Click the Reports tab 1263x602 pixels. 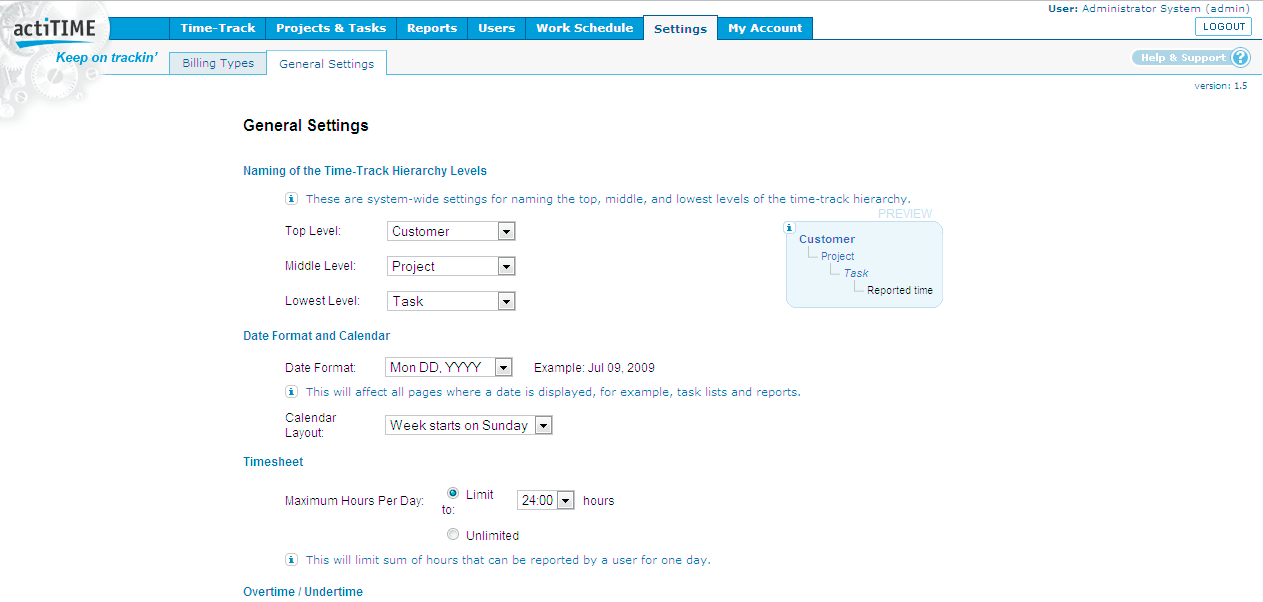432,28
